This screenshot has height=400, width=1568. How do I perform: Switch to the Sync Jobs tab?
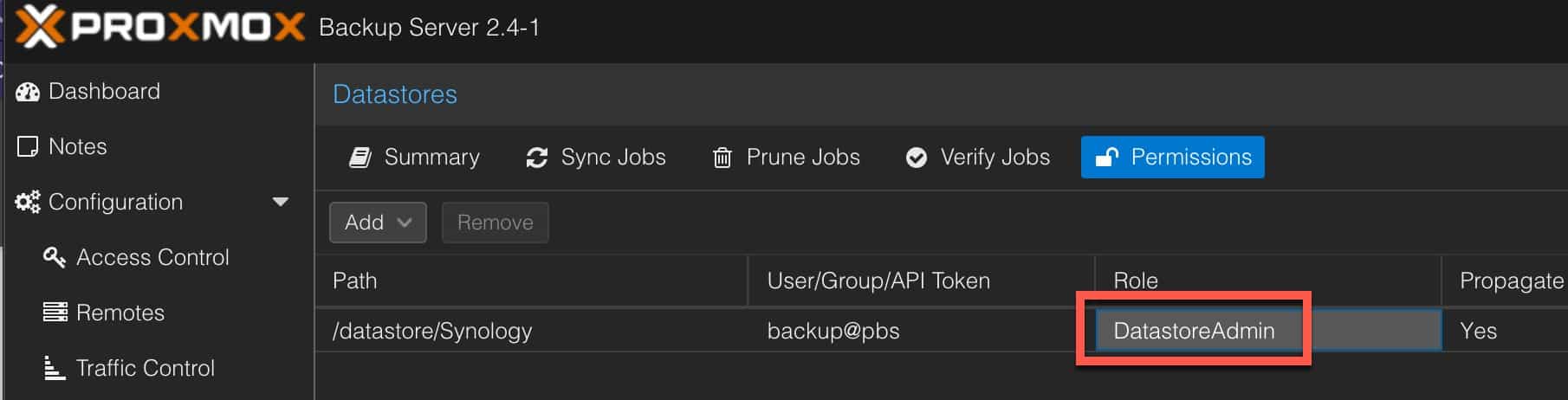click(596, 158)
